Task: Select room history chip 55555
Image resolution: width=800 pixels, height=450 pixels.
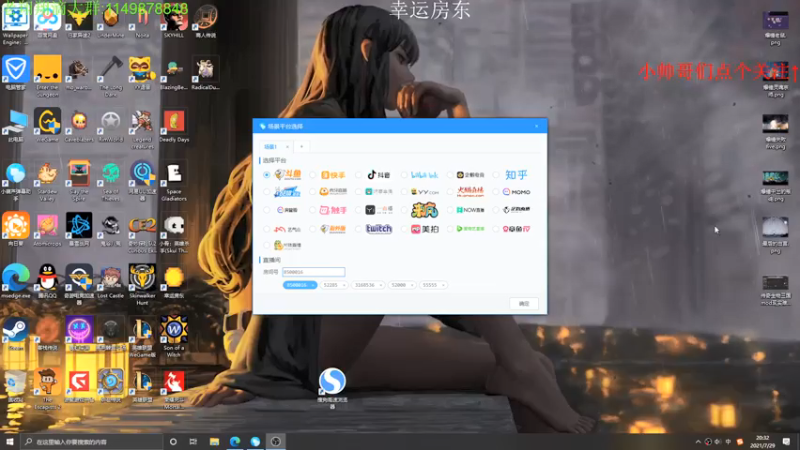Action: [433, 285]
